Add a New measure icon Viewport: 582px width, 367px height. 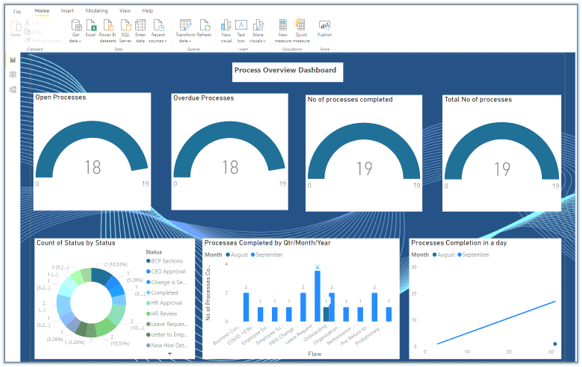283,25
